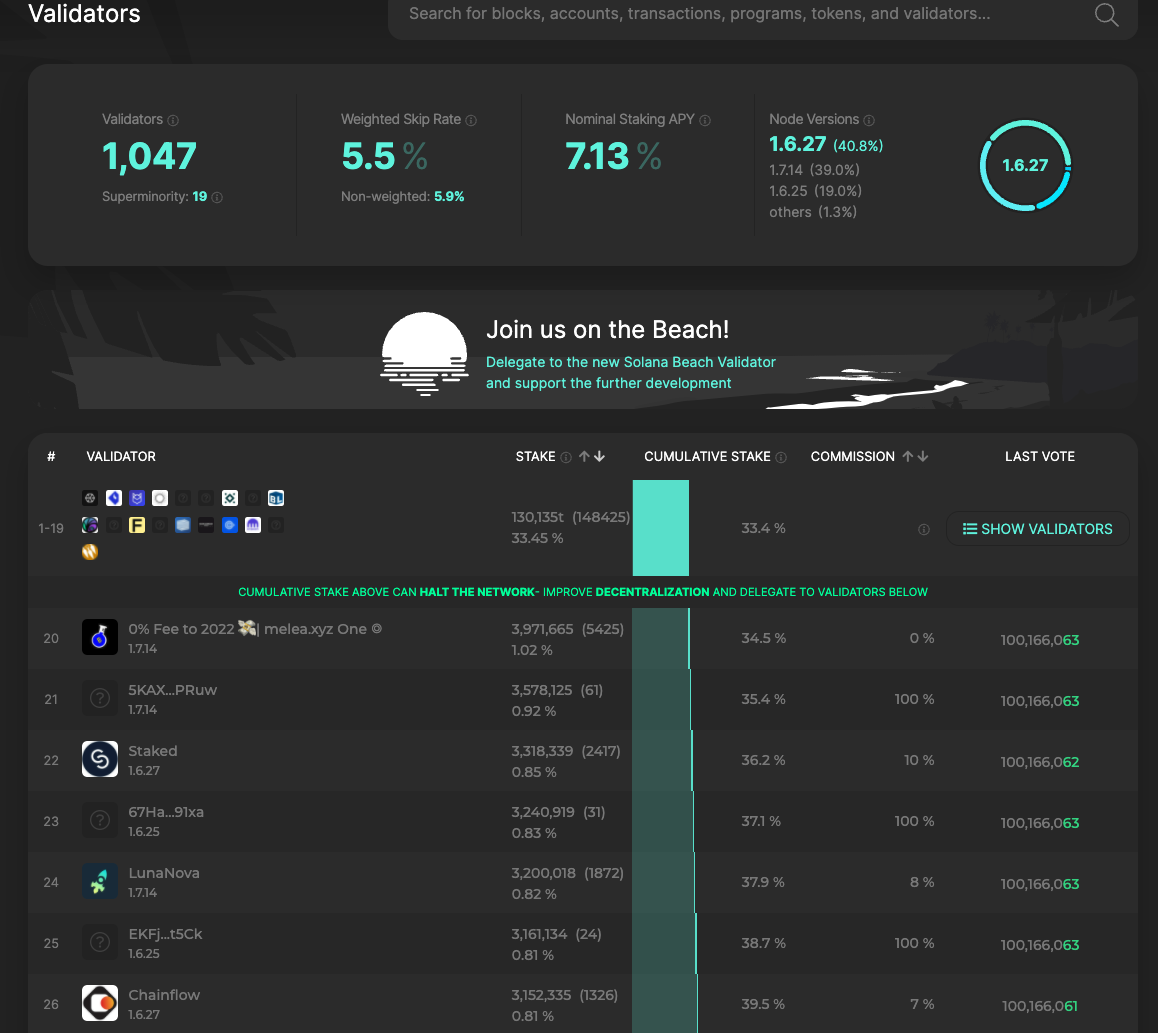Click the blue cube validator icon
The width and height of the screenshot is (1158, 1033).
pos(183,525)
